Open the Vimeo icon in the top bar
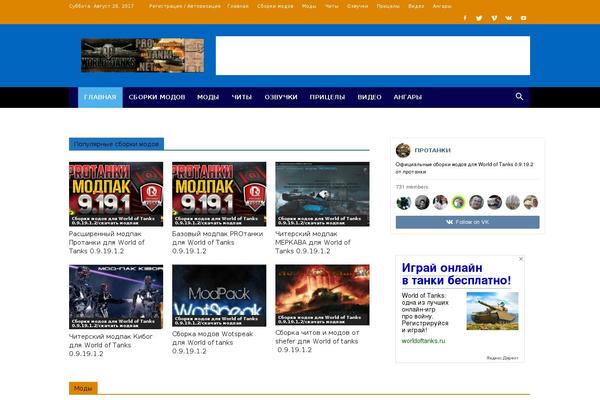600x400 pixels. pos(494,18)
